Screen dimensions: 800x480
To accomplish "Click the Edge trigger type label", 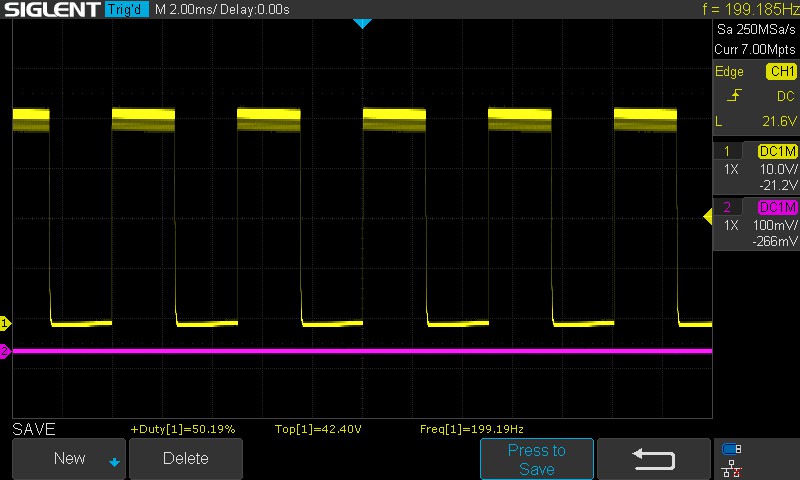I will (729, 71).
